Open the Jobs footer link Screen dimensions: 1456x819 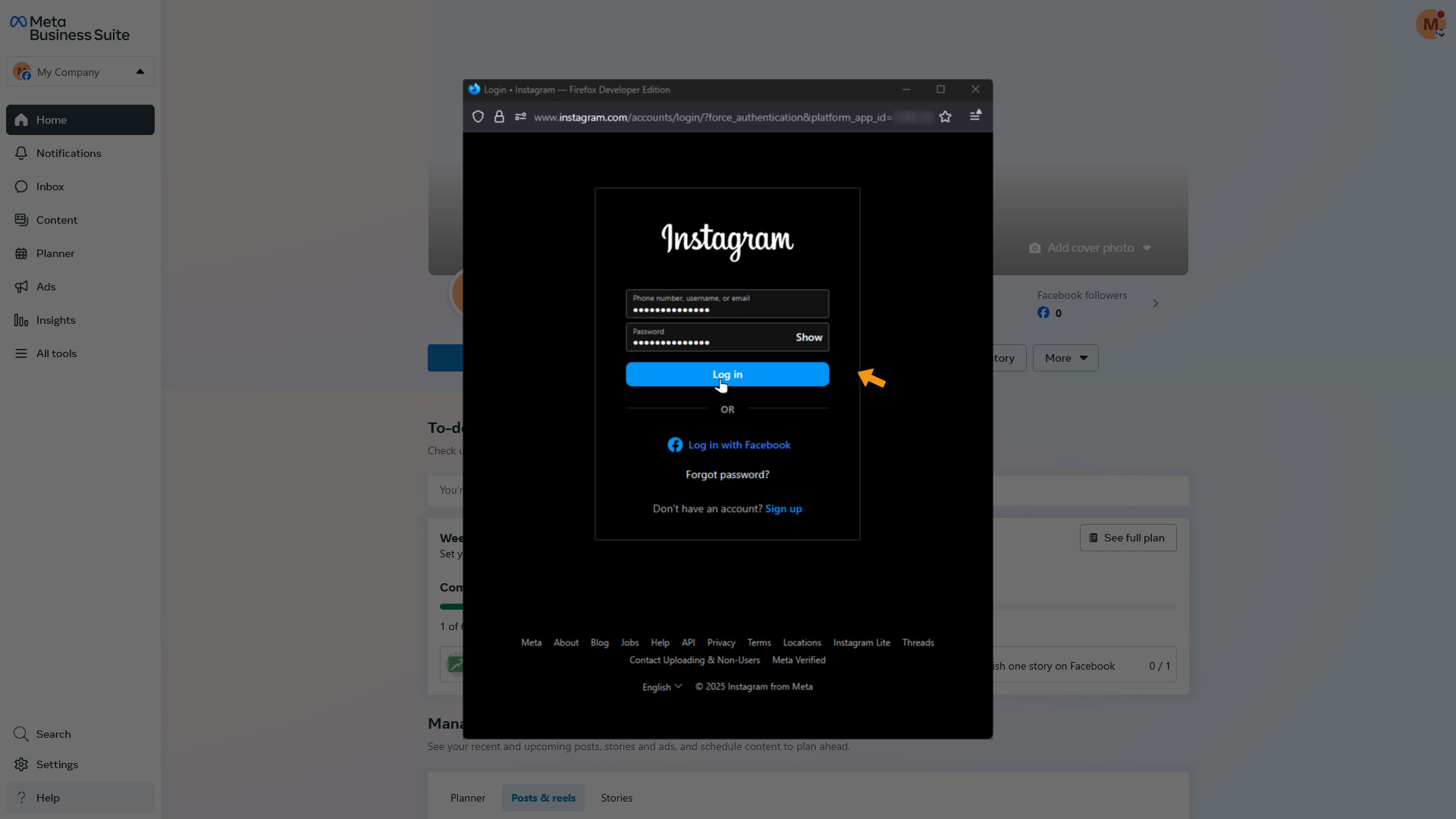(x=629, y=642)
